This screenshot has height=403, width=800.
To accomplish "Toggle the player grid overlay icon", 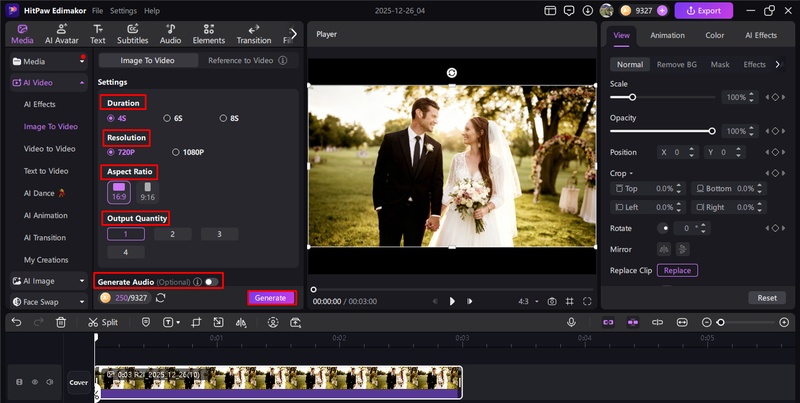I will pyautogui.click(x=570, y=301).
